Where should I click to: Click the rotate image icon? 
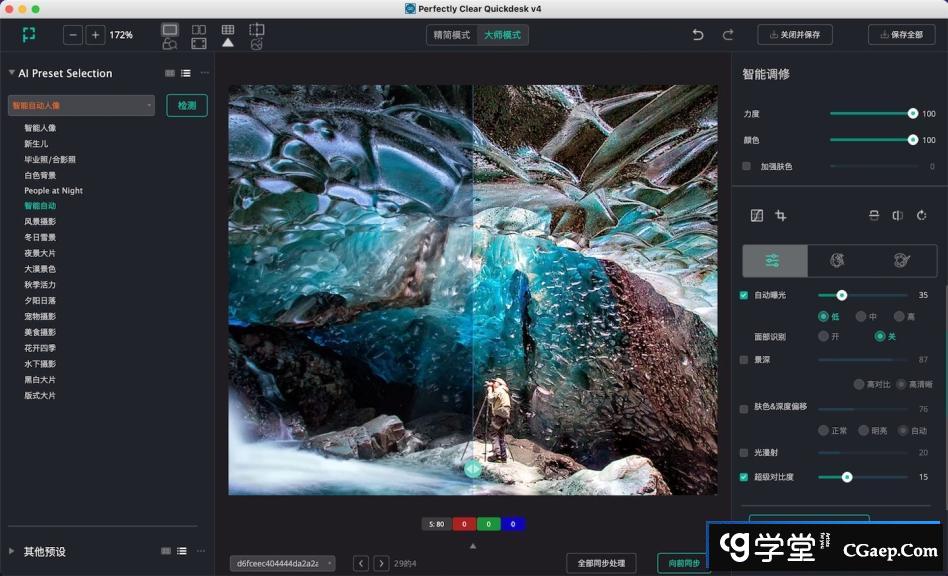921,216
